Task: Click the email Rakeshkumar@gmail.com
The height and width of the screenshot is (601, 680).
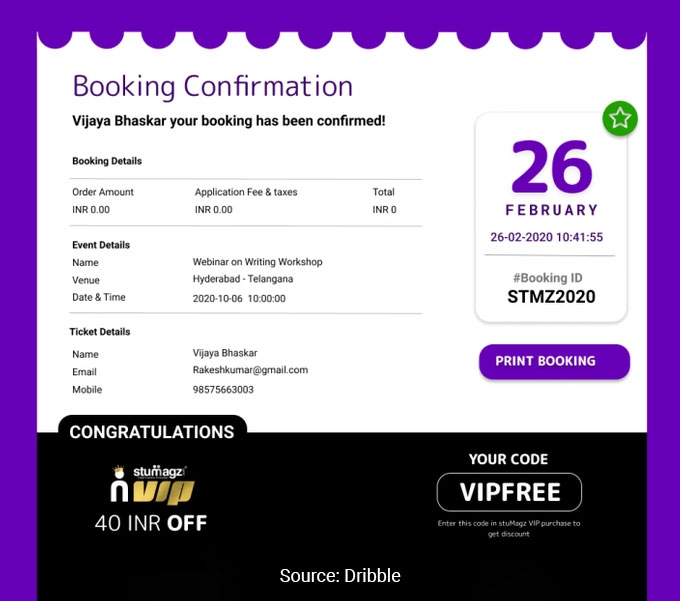Action: pos(250,370)
